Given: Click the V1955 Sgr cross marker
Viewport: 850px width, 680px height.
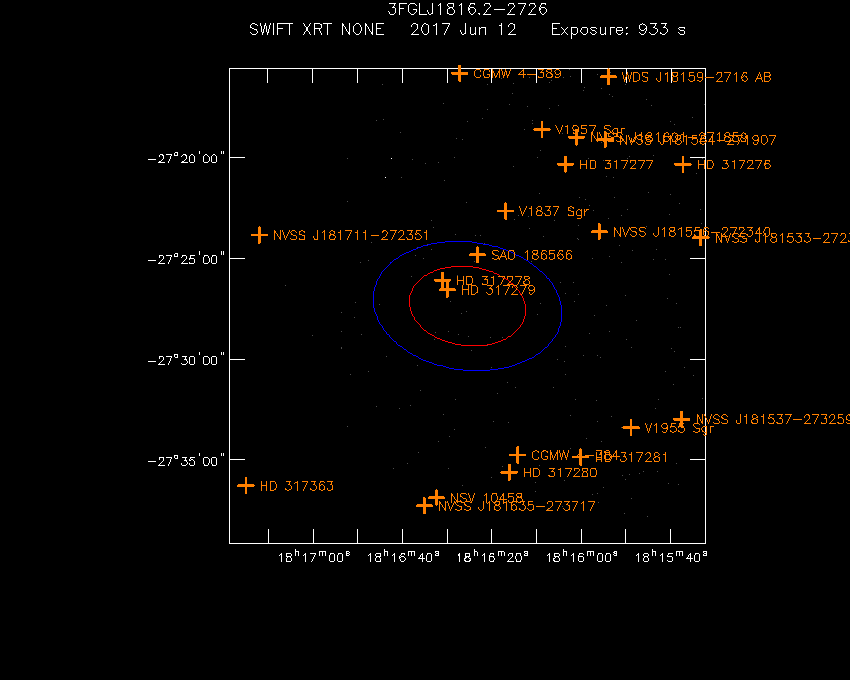Looking at the screenshot, I should 631,428.
